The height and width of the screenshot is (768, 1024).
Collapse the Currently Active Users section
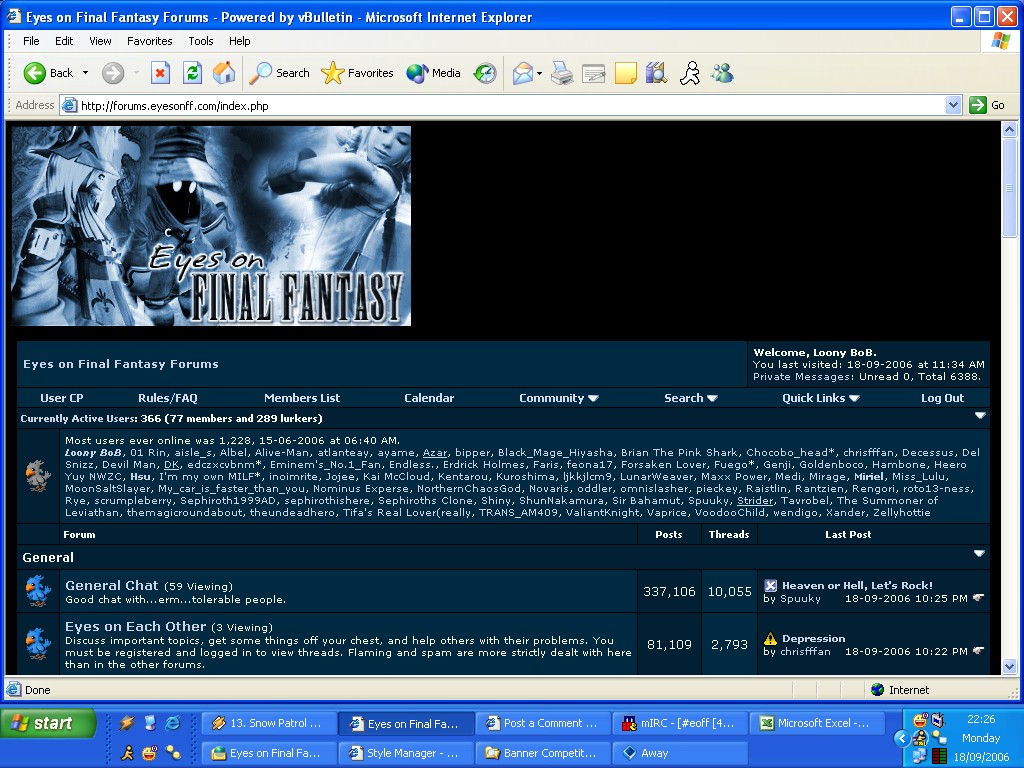[x=980, y=415]
